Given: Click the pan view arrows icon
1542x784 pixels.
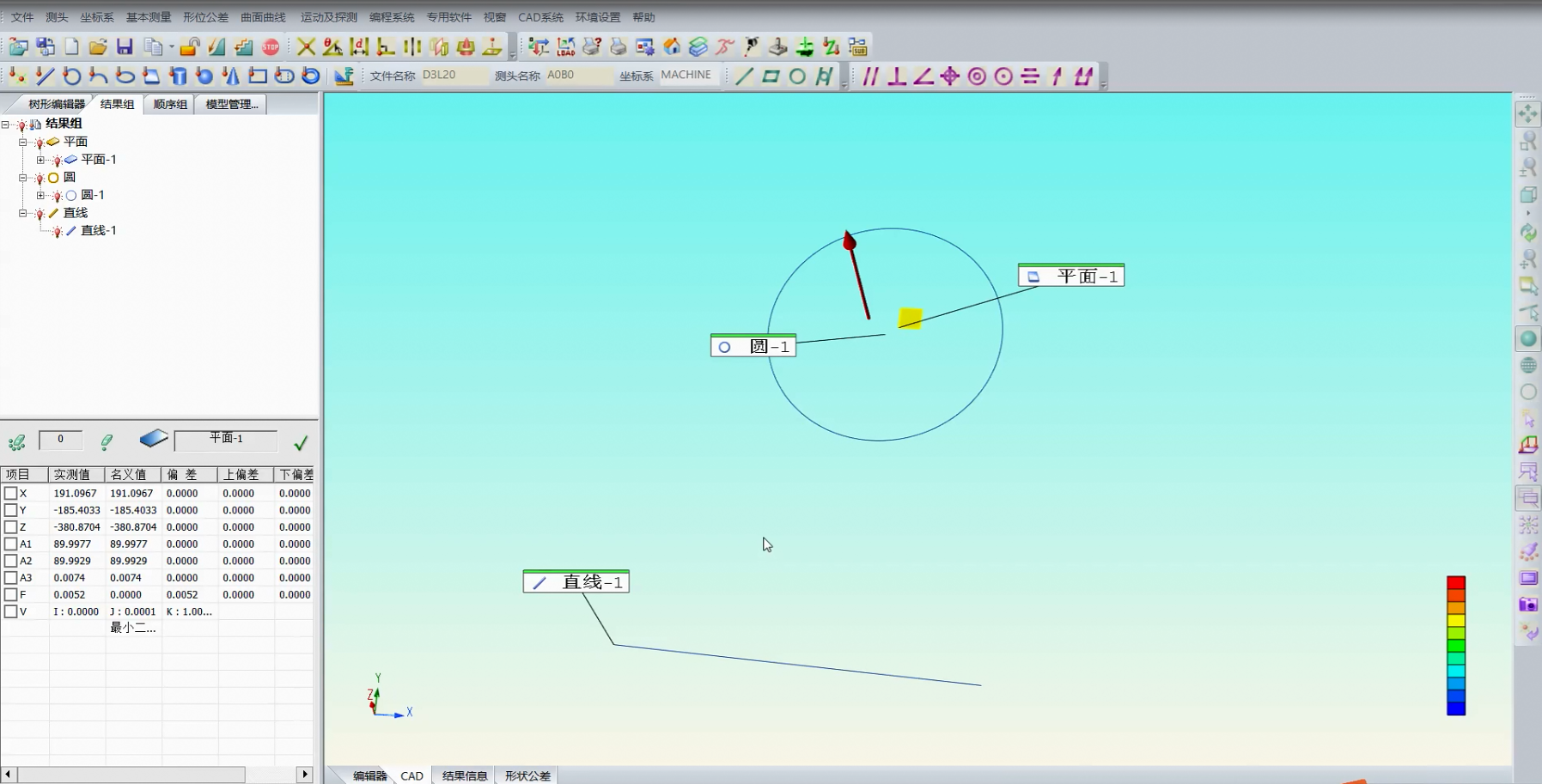Looking at the screenshot, I should pyautogui.click(x=1527, y=114).
